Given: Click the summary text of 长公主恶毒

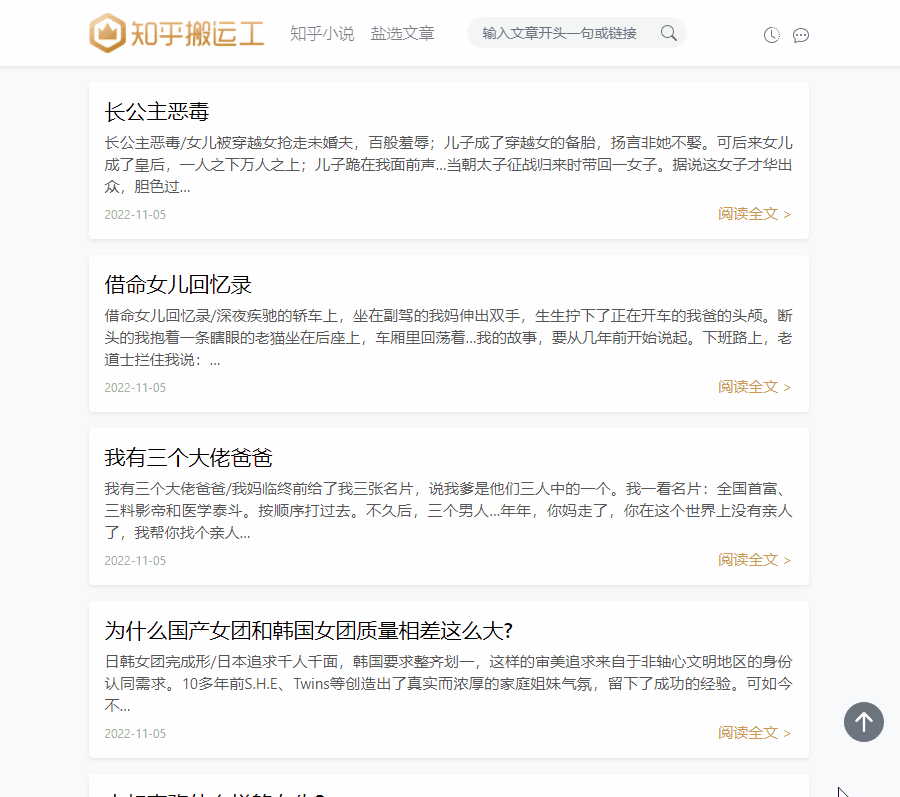Looking at the screenshot, I should pyautogui.click(x=448, y=165).
